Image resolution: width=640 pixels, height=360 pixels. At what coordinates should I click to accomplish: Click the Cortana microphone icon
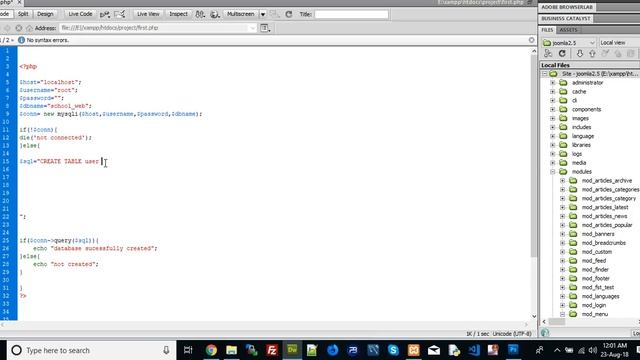click(166, 350)
